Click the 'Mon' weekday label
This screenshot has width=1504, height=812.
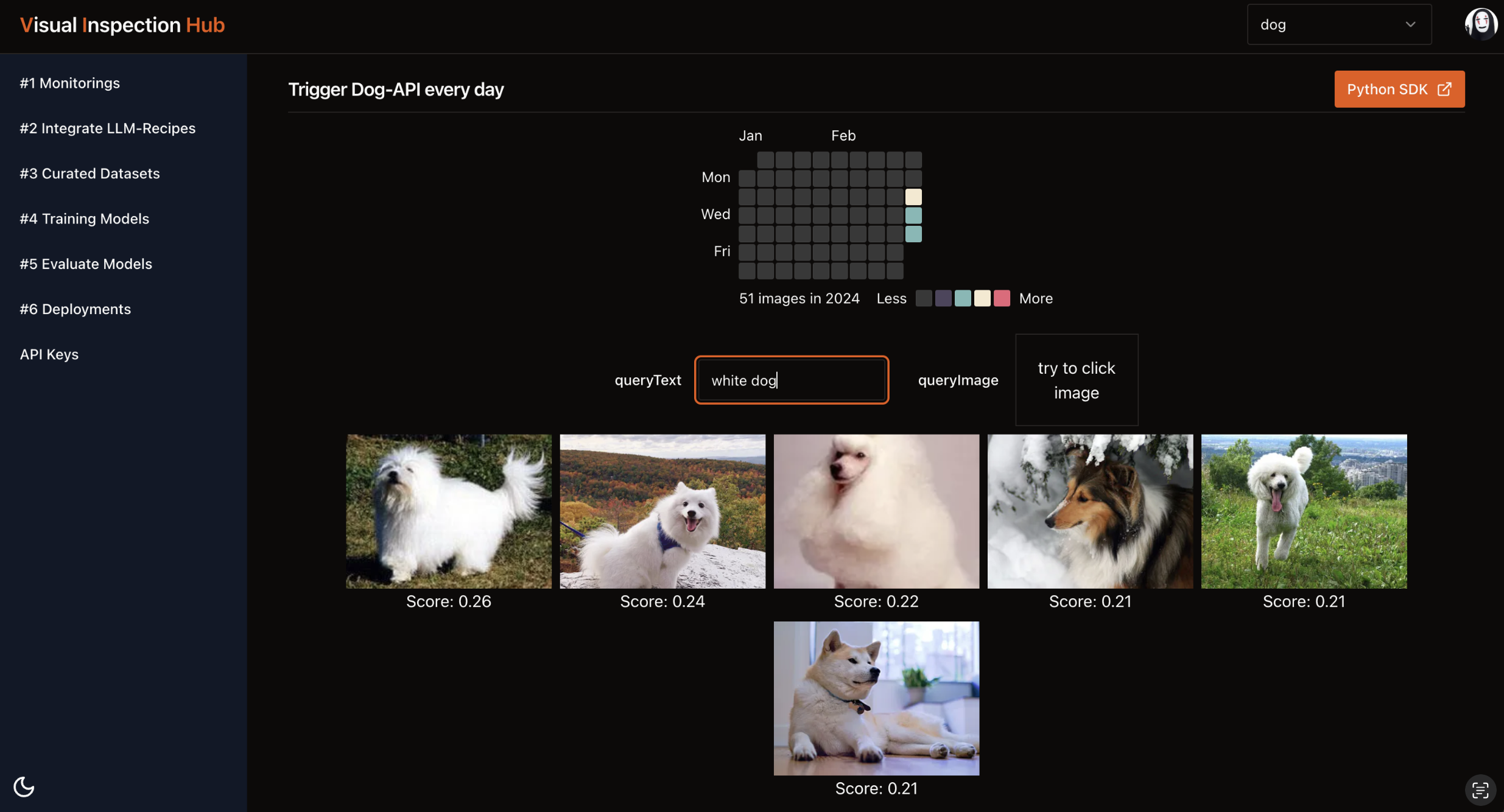pos(715,177)
